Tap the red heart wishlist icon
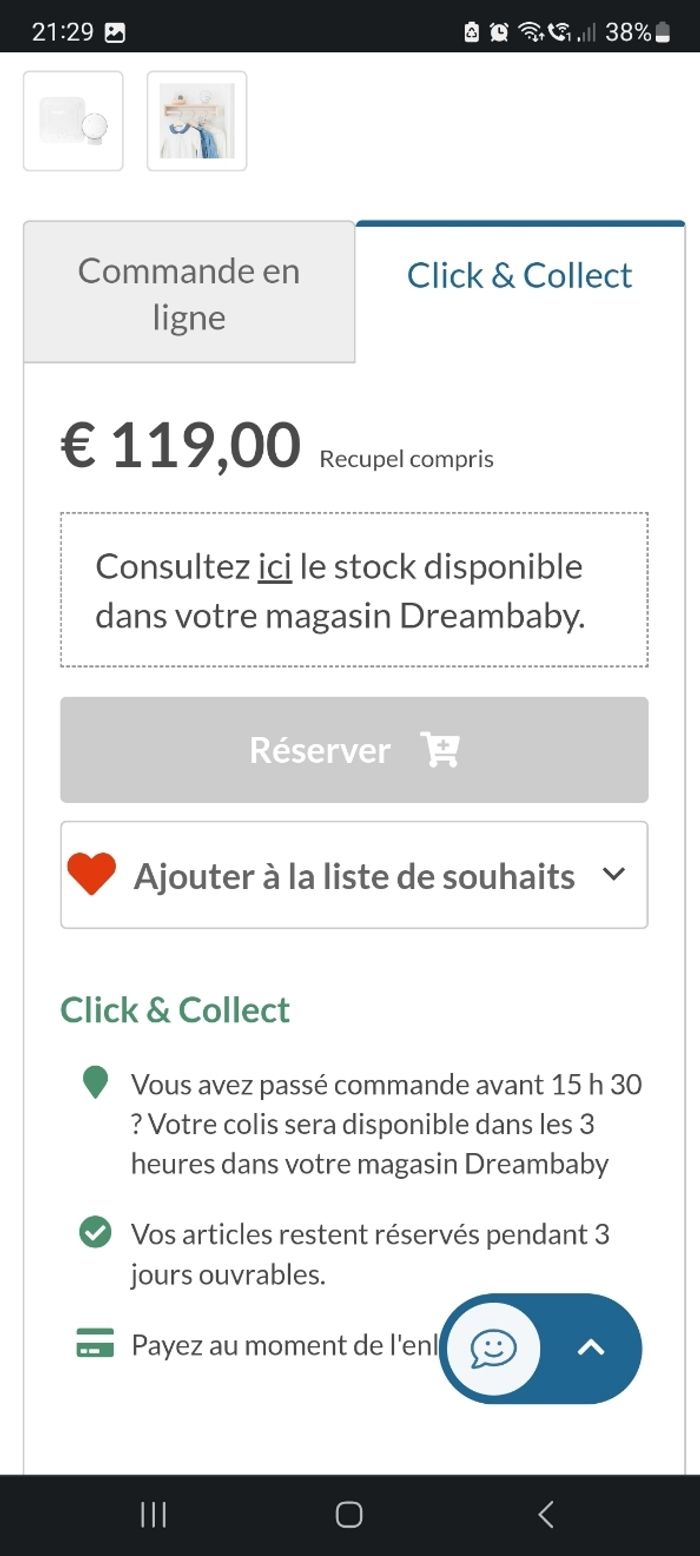 [92, 875]
